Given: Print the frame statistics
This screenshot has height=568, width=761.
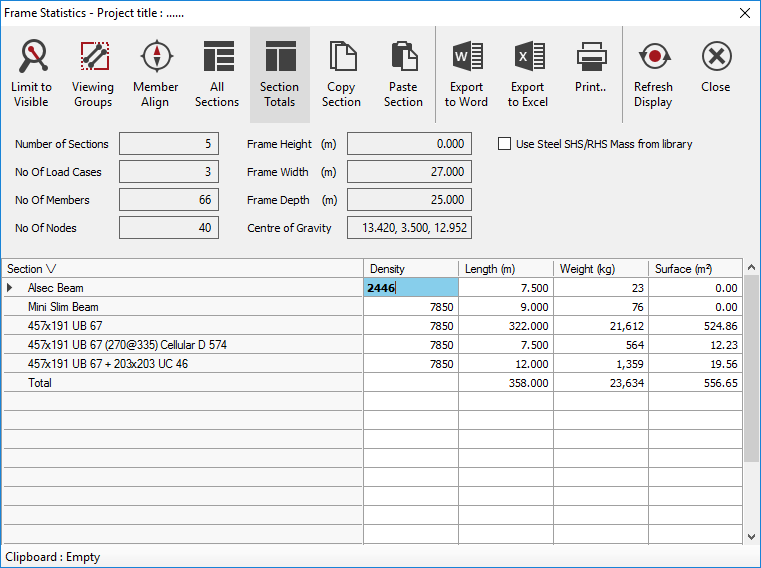Looking at the screenshot, I should tap(590, 70).
